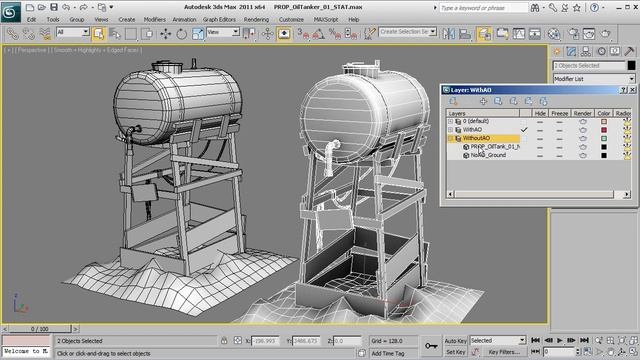Activate the Select and Move tool

coord(165,34)
